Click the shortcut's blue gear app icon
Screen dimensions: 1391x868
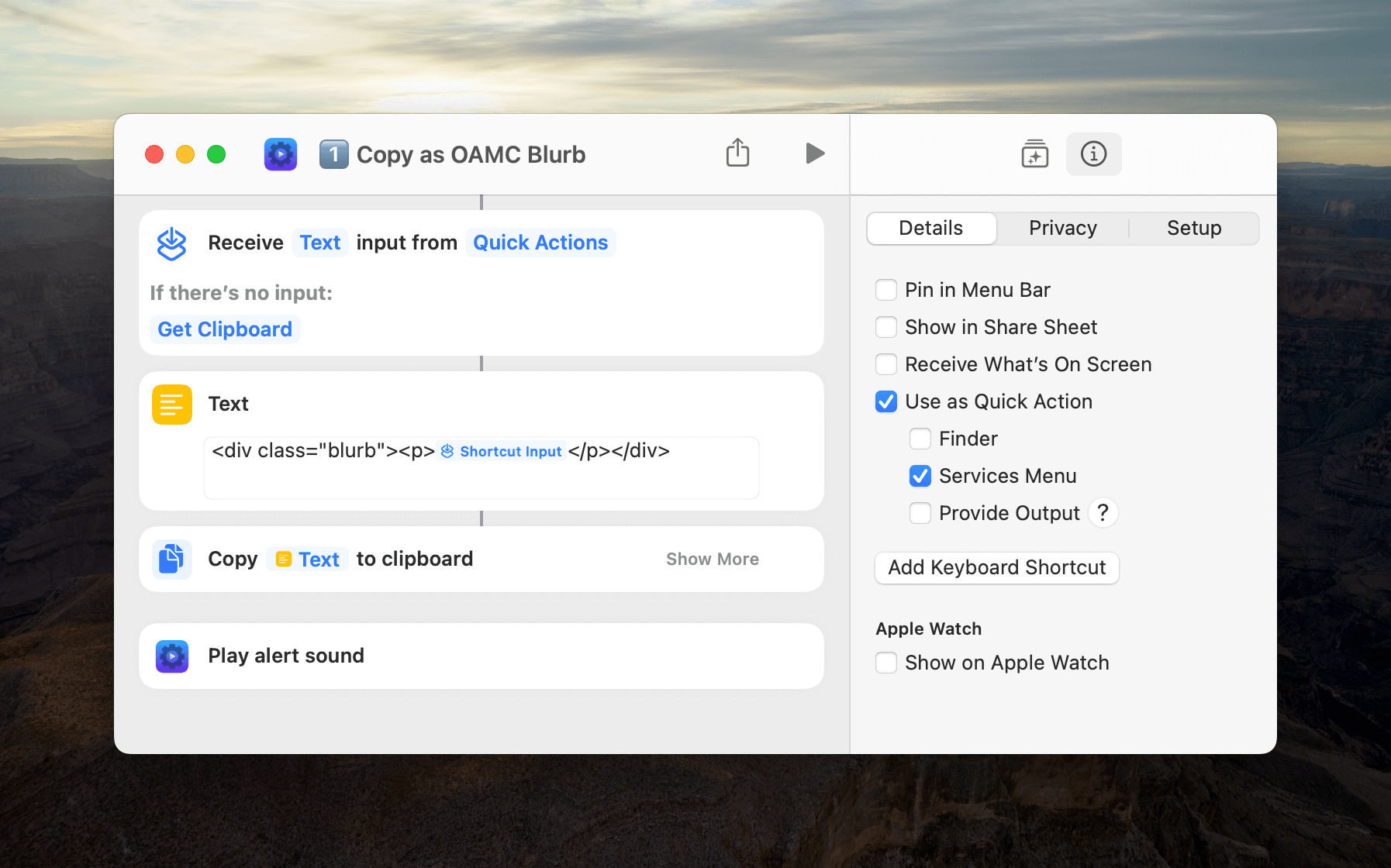point(281,154)
